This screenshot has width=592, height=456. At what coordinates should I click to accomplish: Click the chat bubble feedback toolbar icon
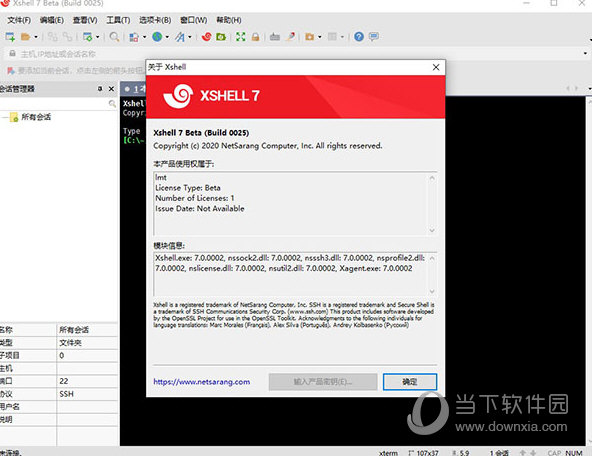[x=374, y=37]
